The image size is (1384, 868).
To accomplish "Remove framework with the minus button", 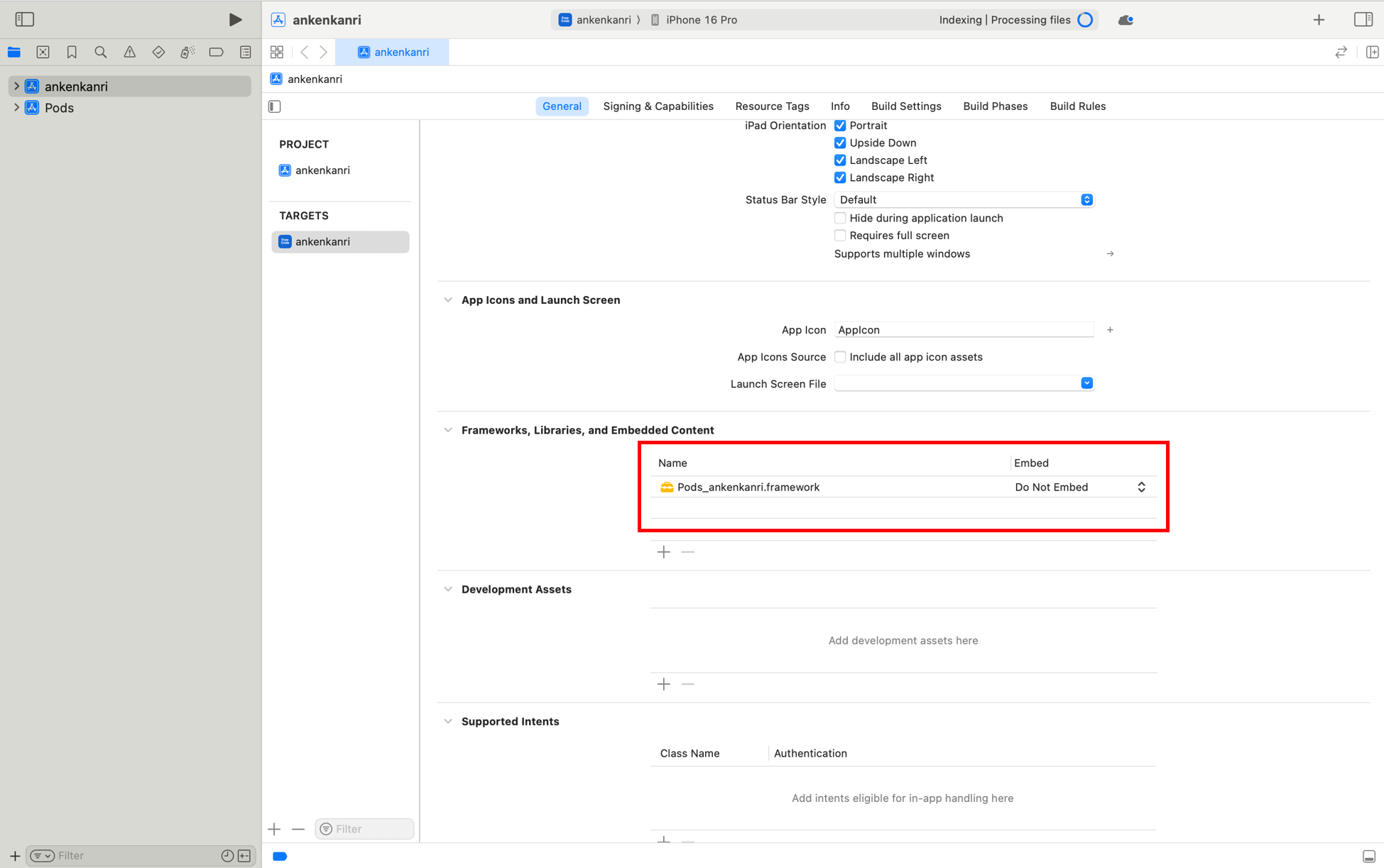I will [x=687, y=551].
